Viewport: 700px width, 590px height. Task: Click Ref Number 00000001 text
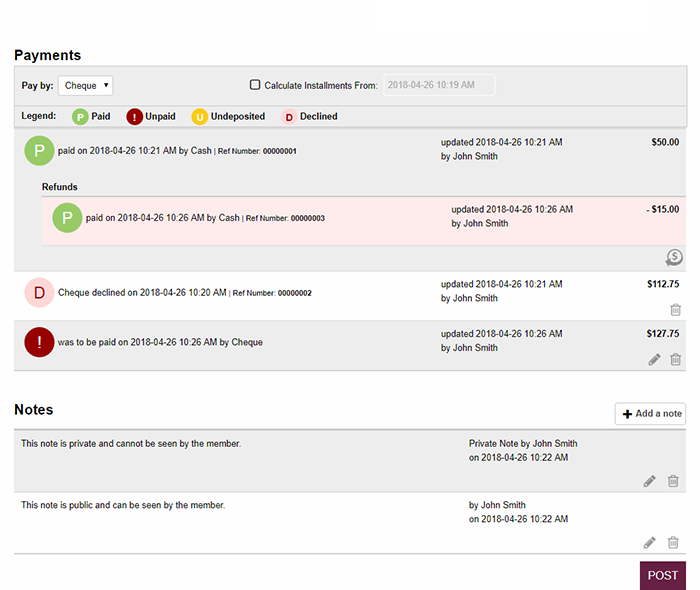pos(257,151)
